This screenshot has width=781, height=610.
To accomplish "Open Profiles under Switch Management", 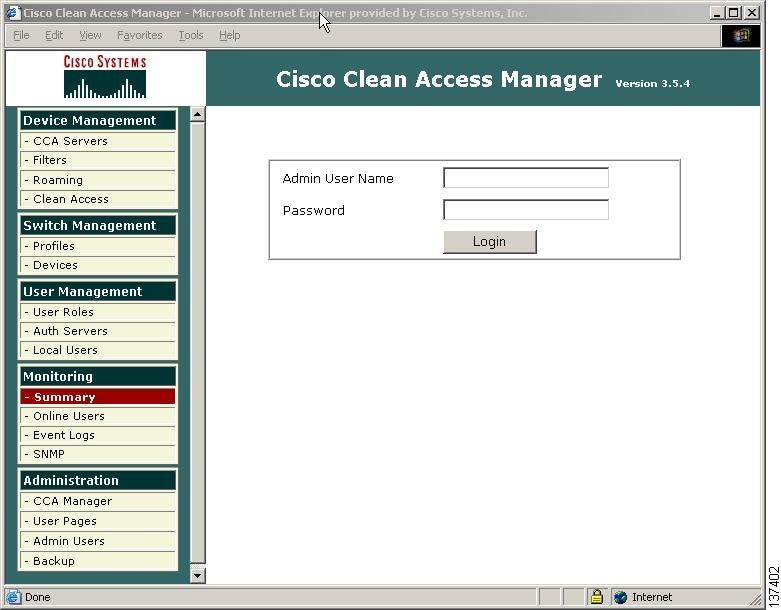I will [x=98, y=246].
